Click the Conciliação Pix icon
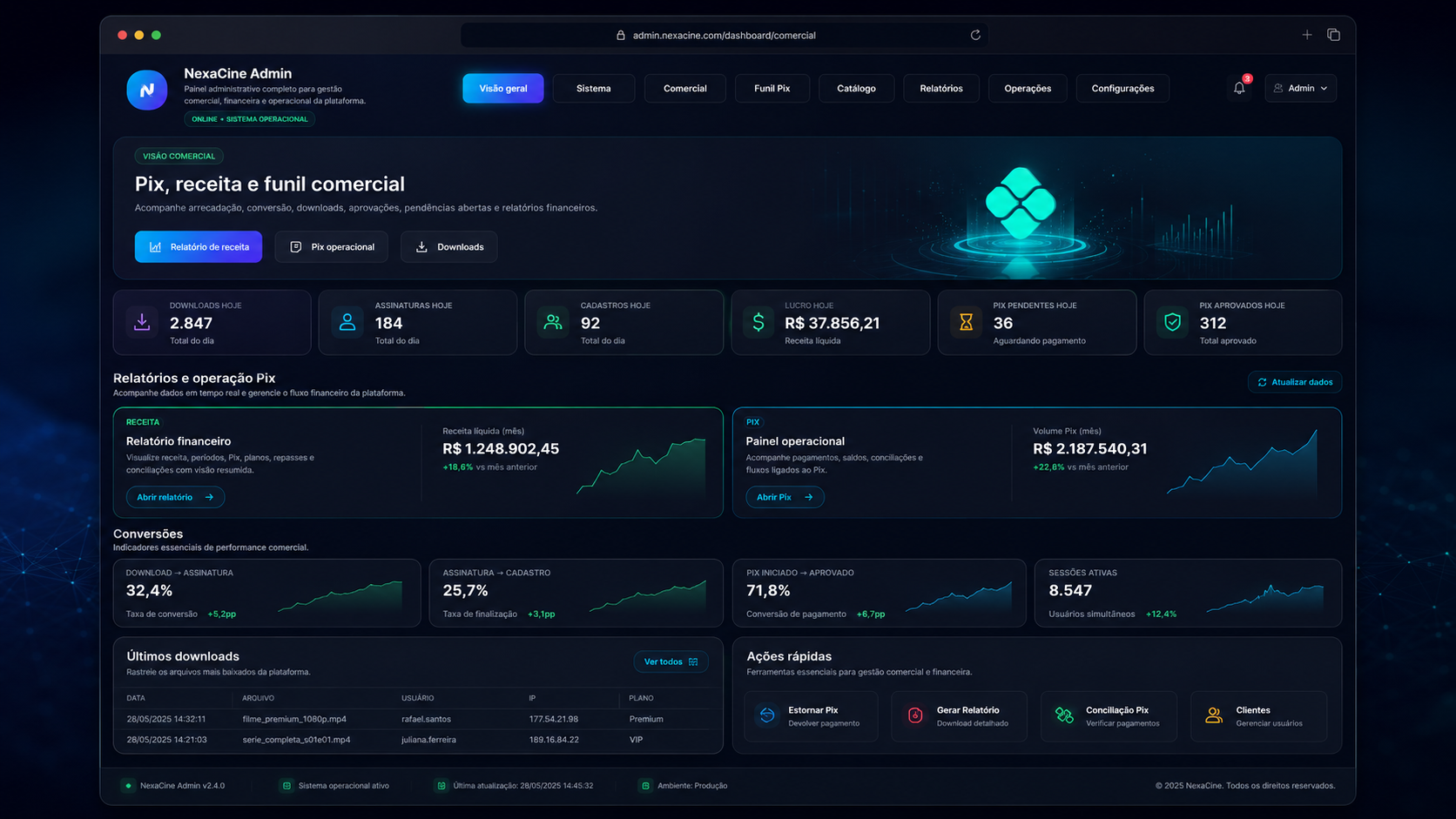Screen dimensions: 1456x819 point(1064,715)
